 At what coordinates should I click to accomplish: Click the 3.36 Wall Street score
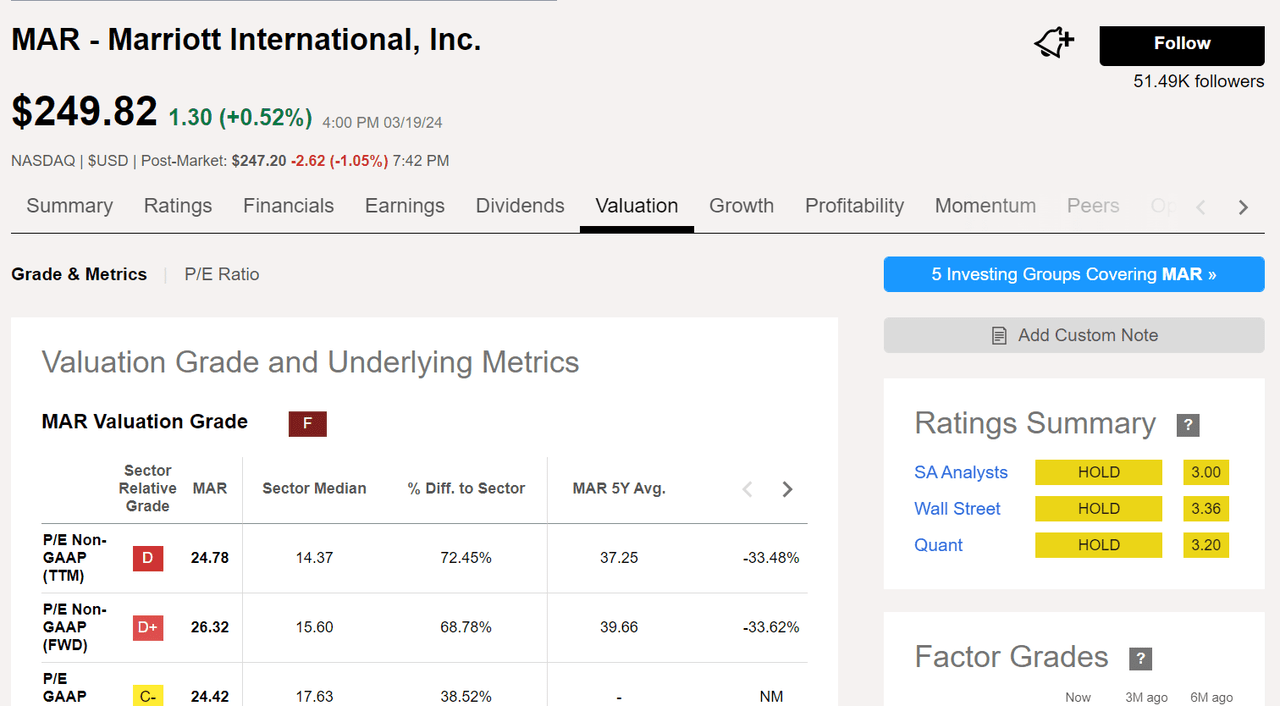1206,508
